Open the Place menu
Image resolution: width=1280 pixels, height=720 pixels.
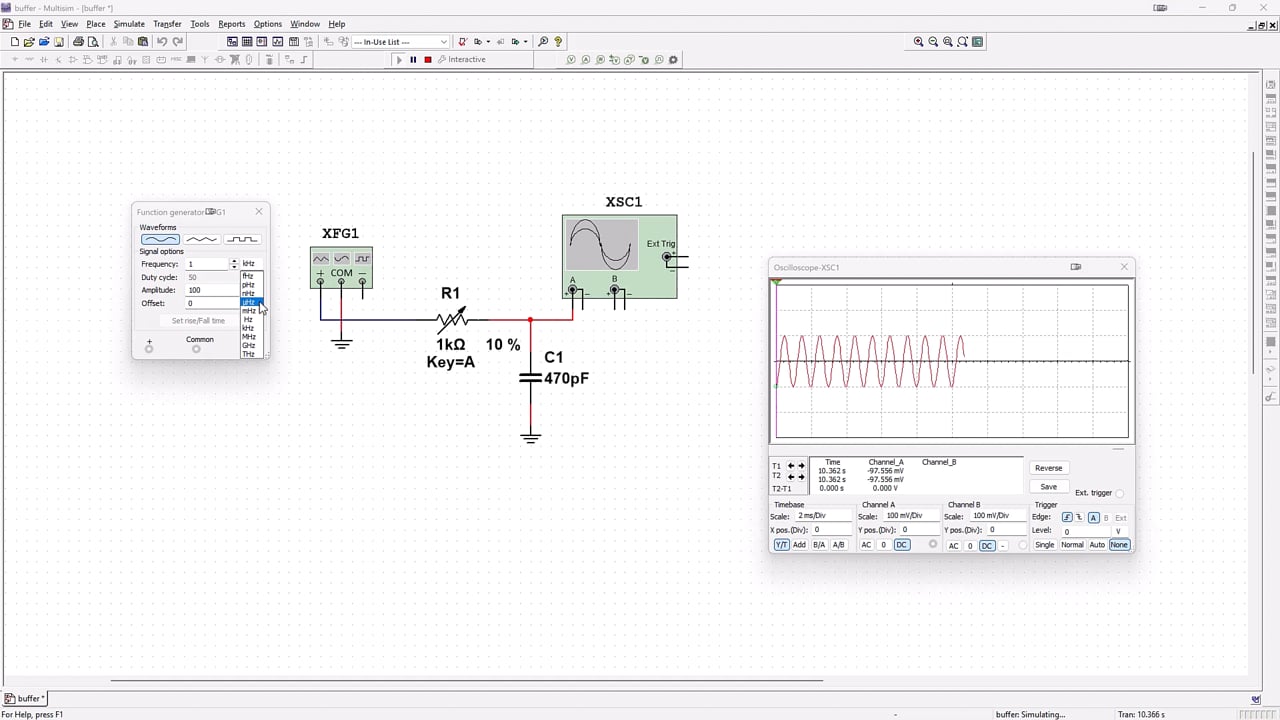point(96,24)
